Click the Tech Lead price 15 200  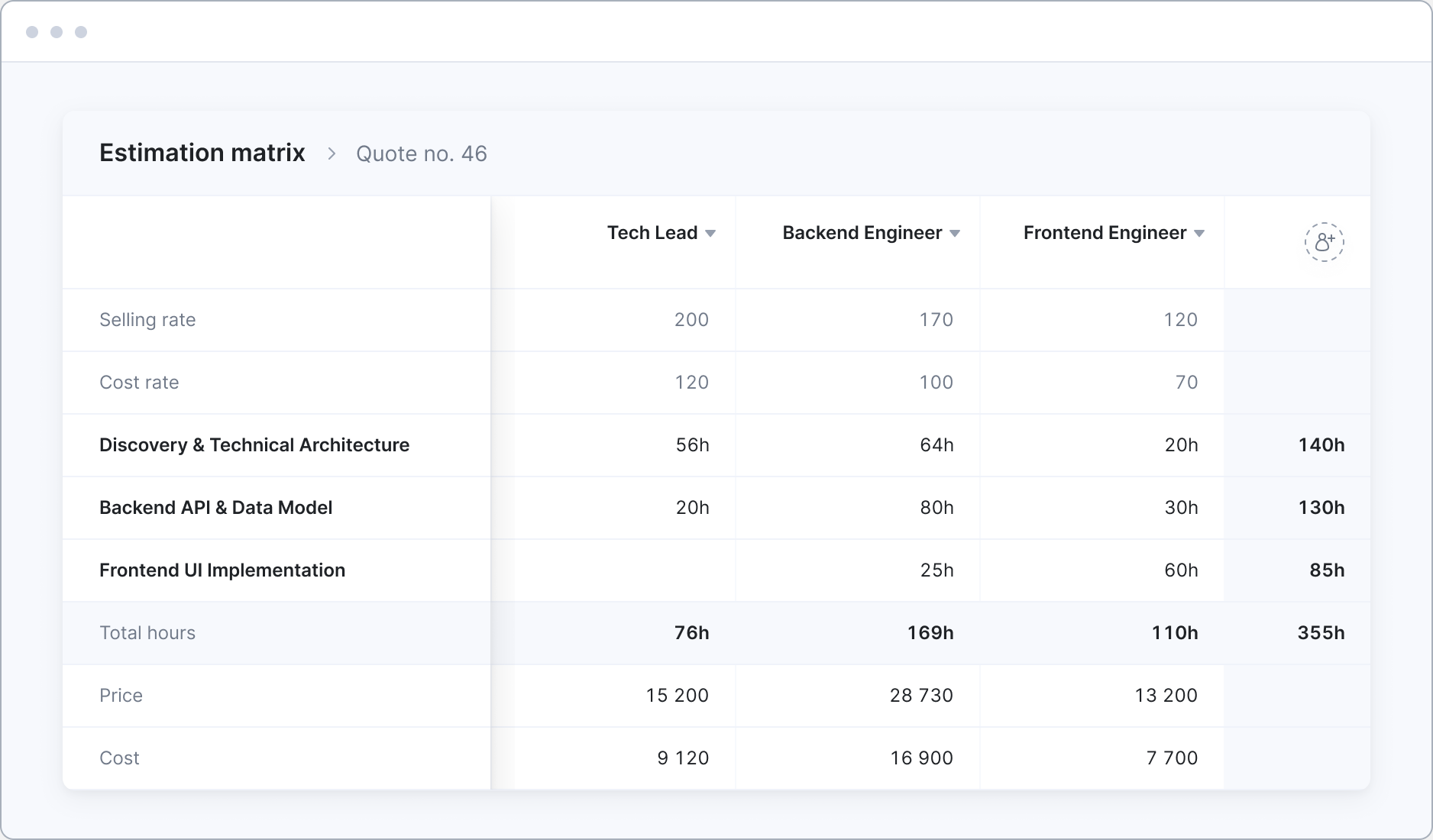pos(677,696)
